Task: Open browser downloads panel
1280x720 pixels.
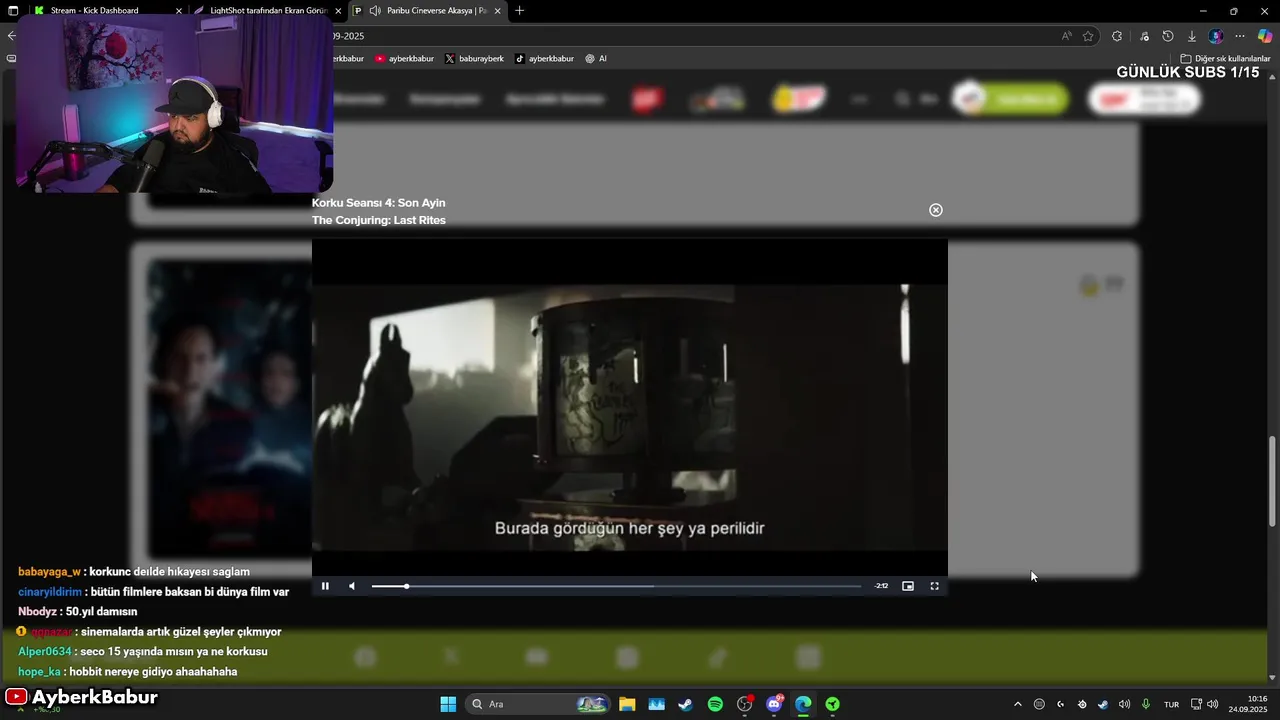Action: coord(1192,36)
